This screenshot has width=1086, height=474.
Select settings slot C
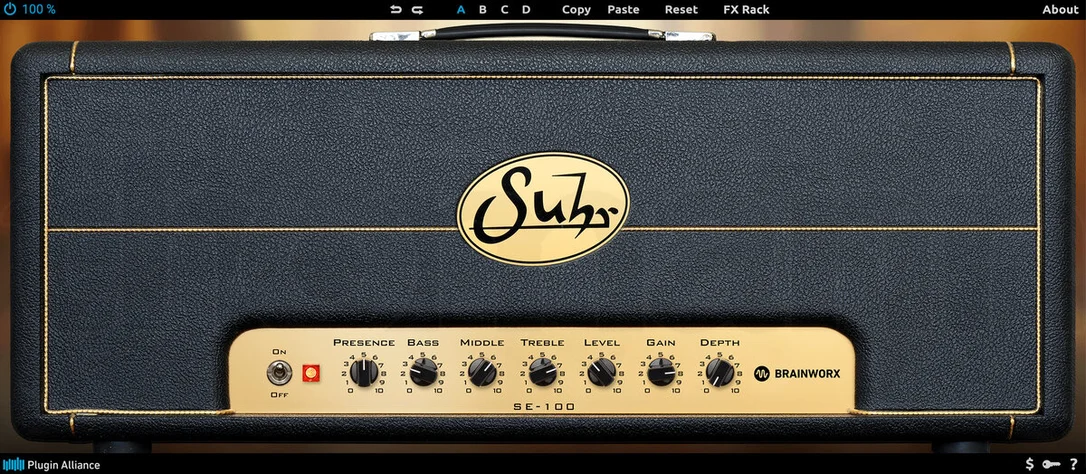(504, 10)
